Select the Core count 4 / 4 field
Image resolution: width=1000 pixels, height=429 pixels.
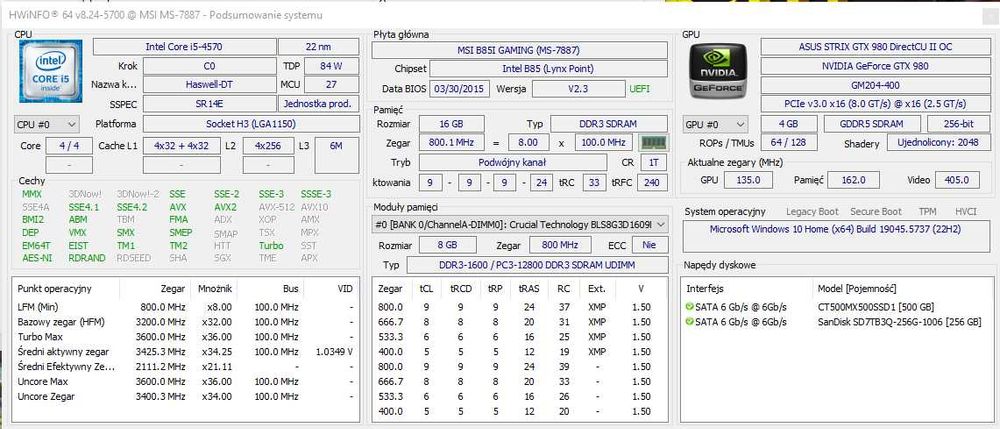(x=69, y=146)
